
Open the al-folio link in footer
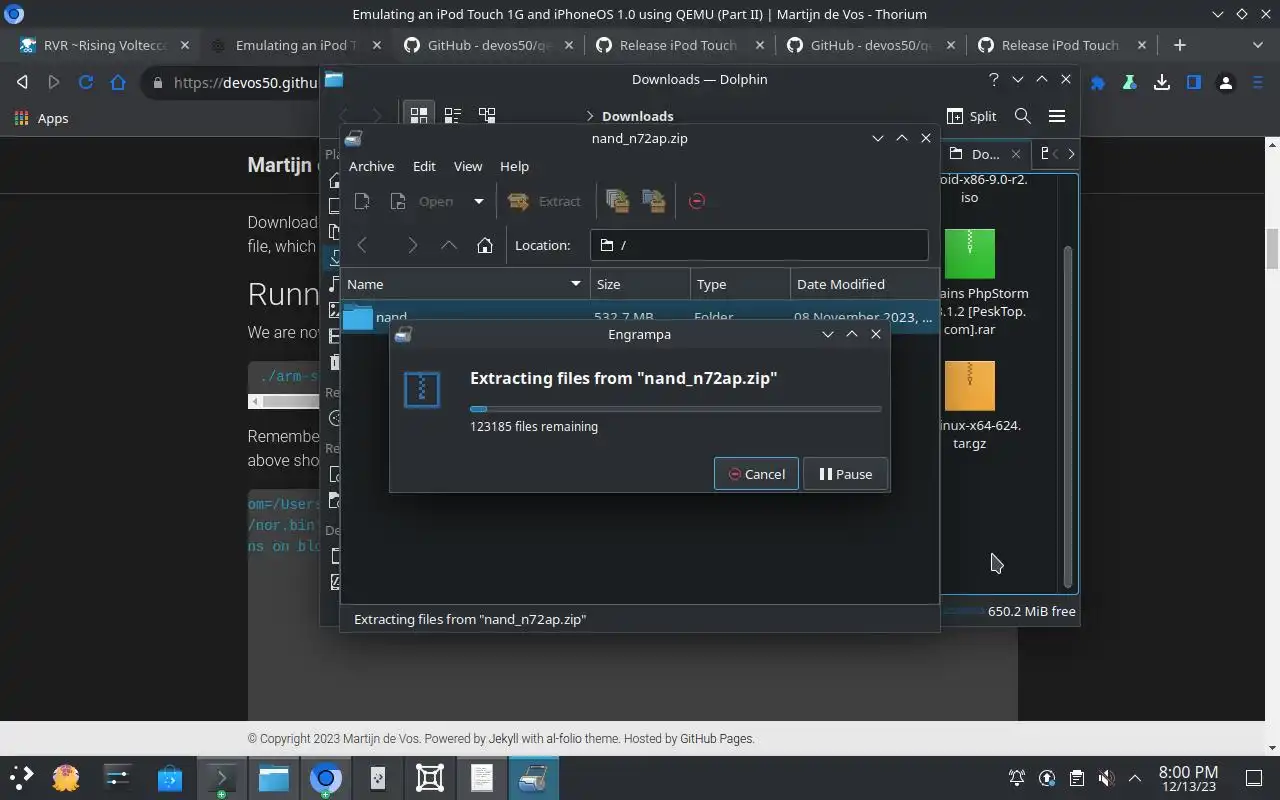click(565, 739)
